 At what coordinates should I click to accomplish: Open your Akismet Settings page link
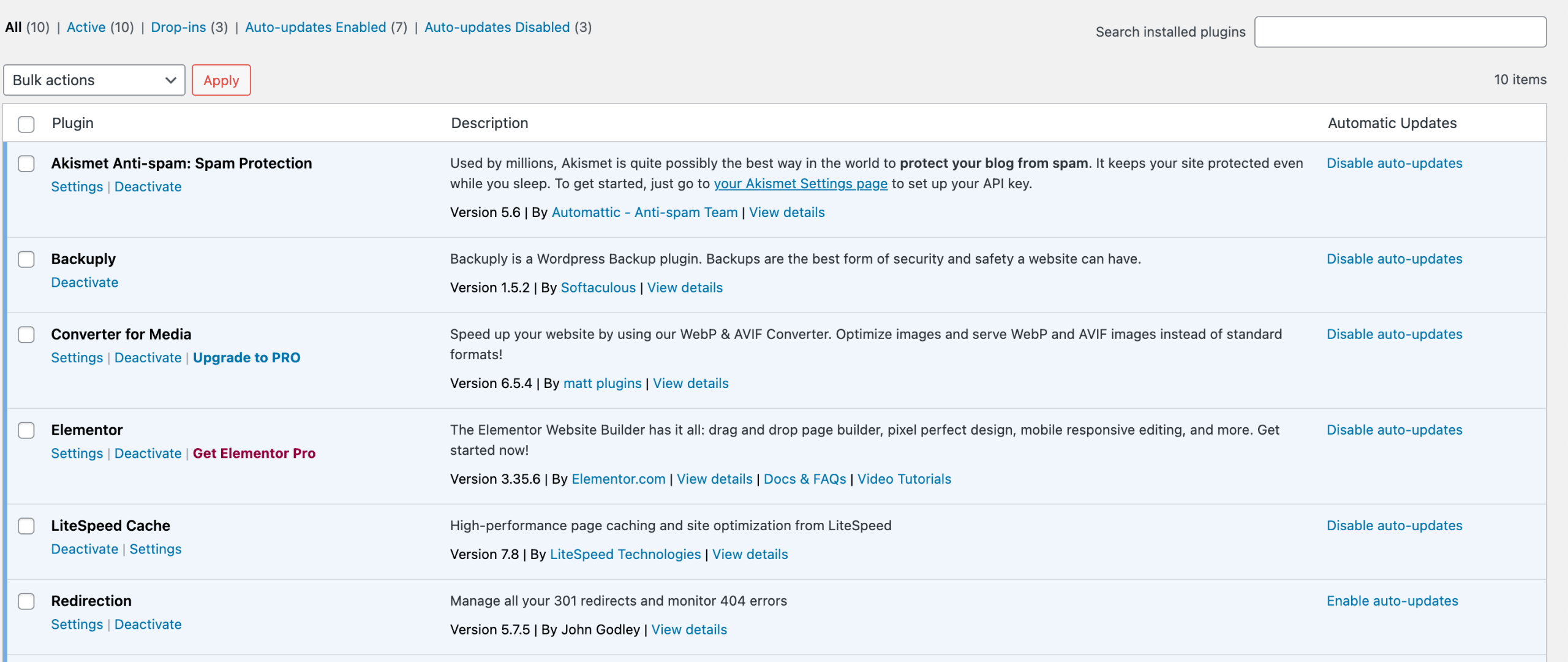point(801,183)
